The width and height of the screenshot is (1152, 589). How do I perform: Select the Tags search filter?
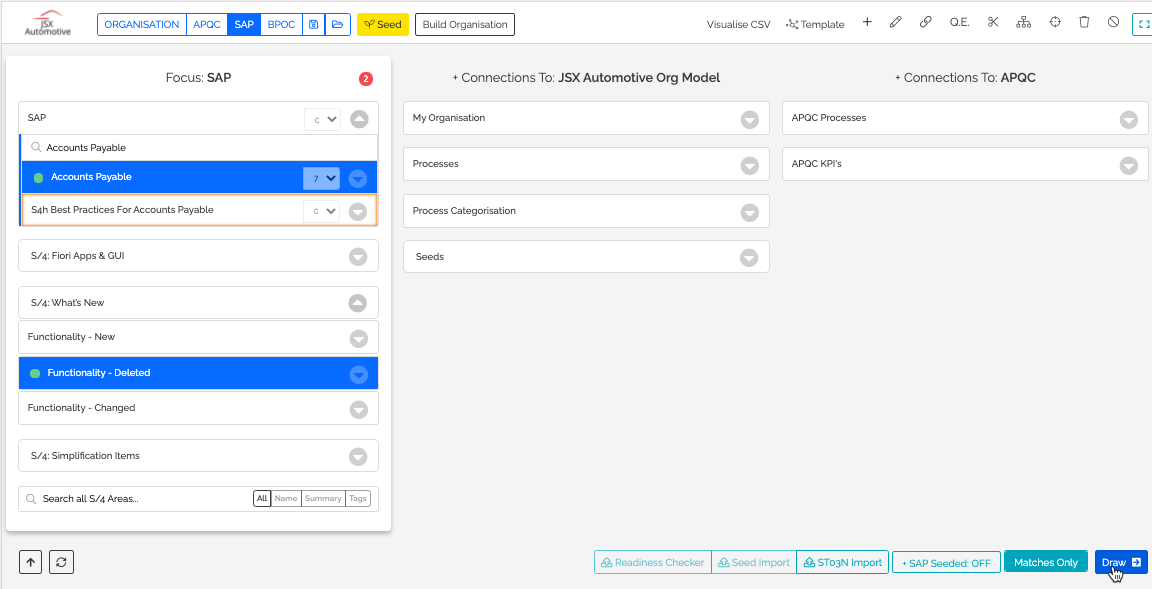[358, 499]
